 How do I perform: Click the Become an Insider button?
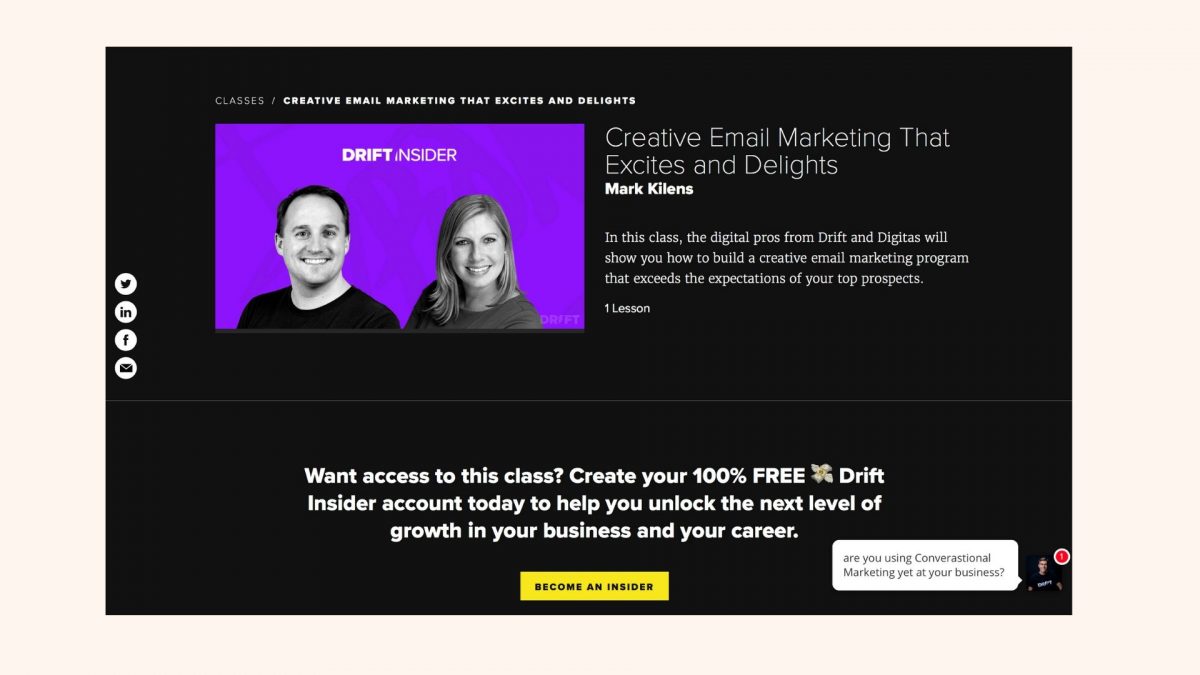tap(594, 586)
